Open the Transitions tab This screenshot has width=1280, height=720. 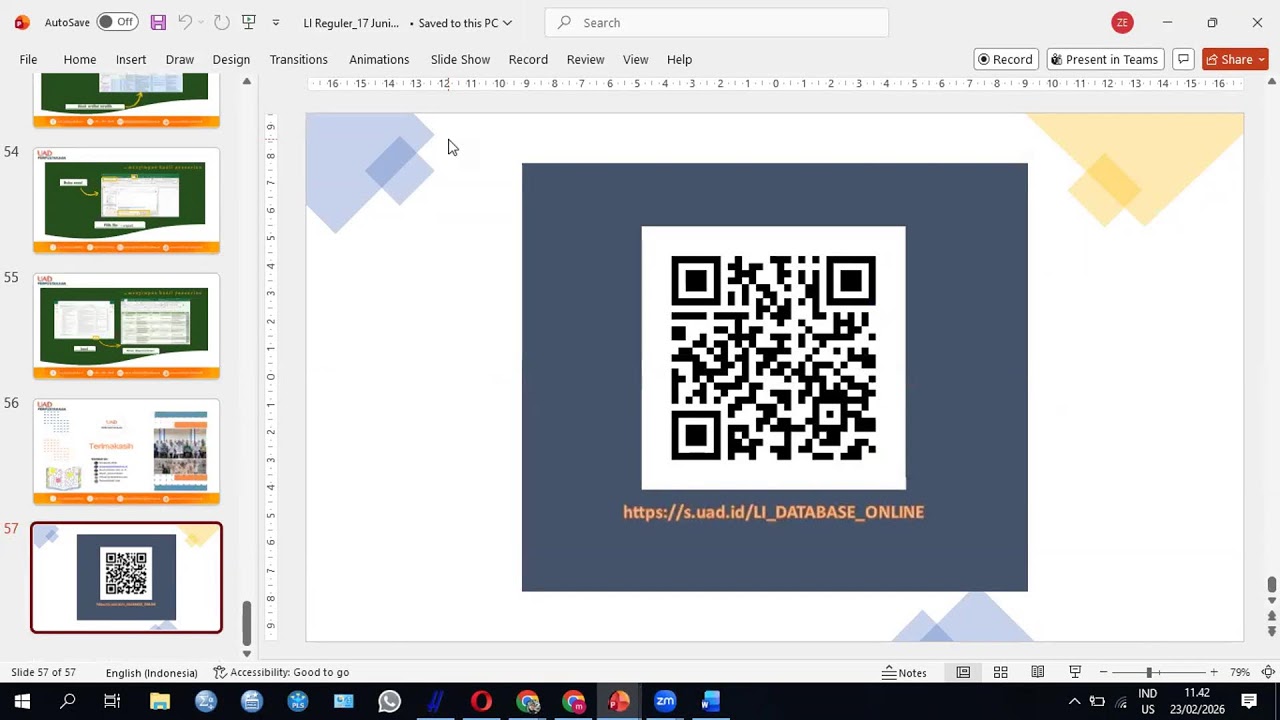pos(298,59)
